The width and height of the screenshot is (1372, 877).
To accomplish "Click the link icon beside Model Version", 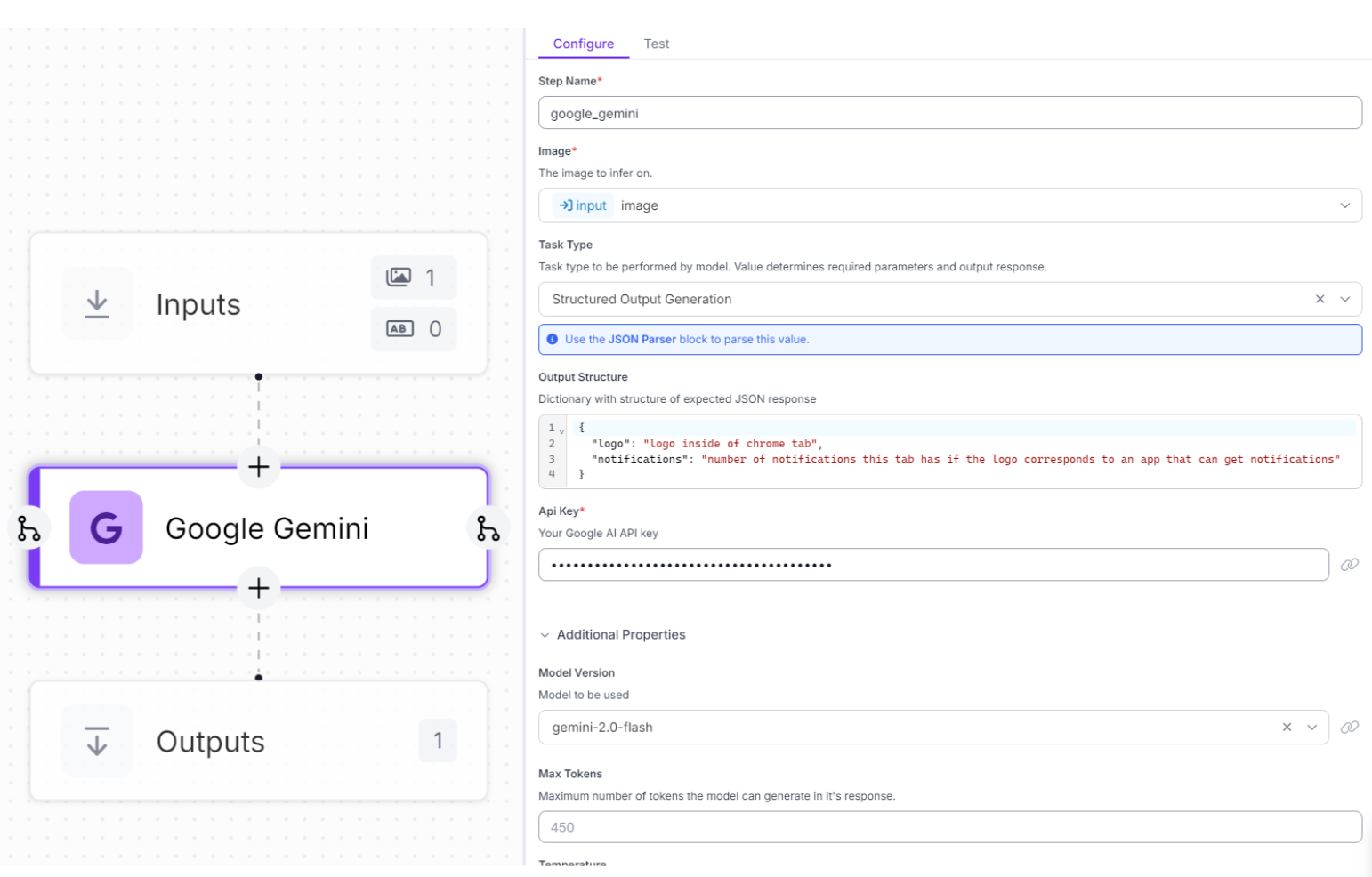I will click(1350, 728).
